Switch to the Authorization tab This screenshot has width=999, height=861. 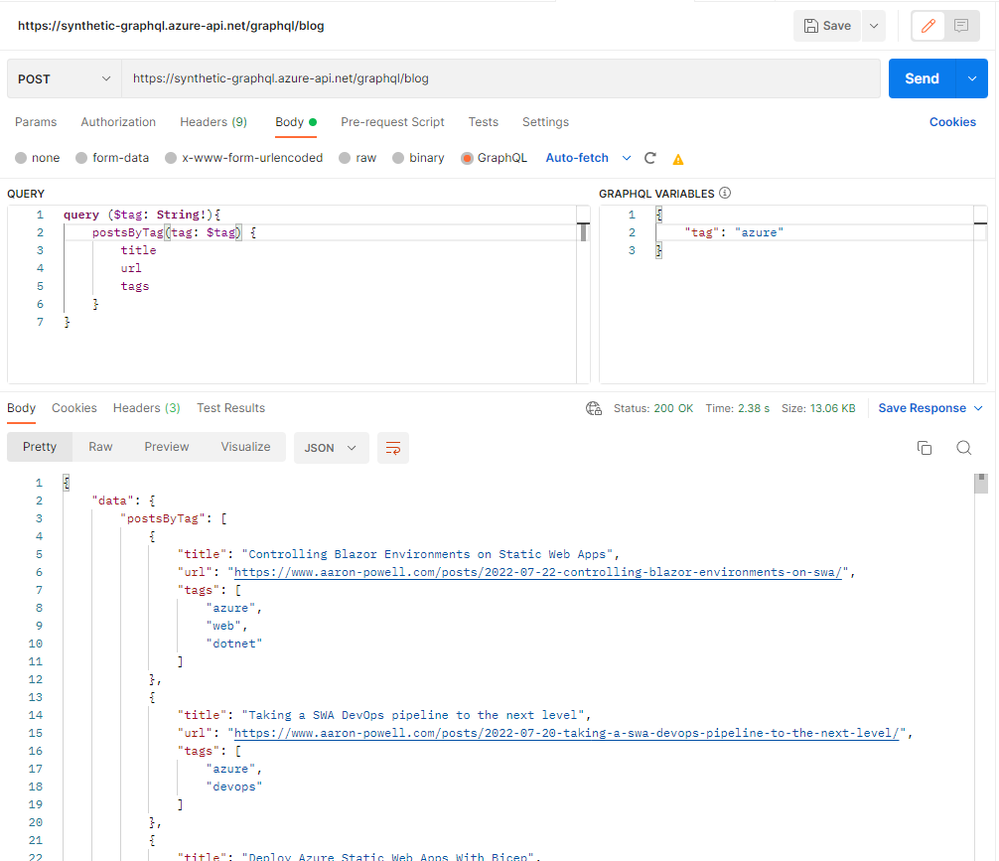click(x=118, y=122)
